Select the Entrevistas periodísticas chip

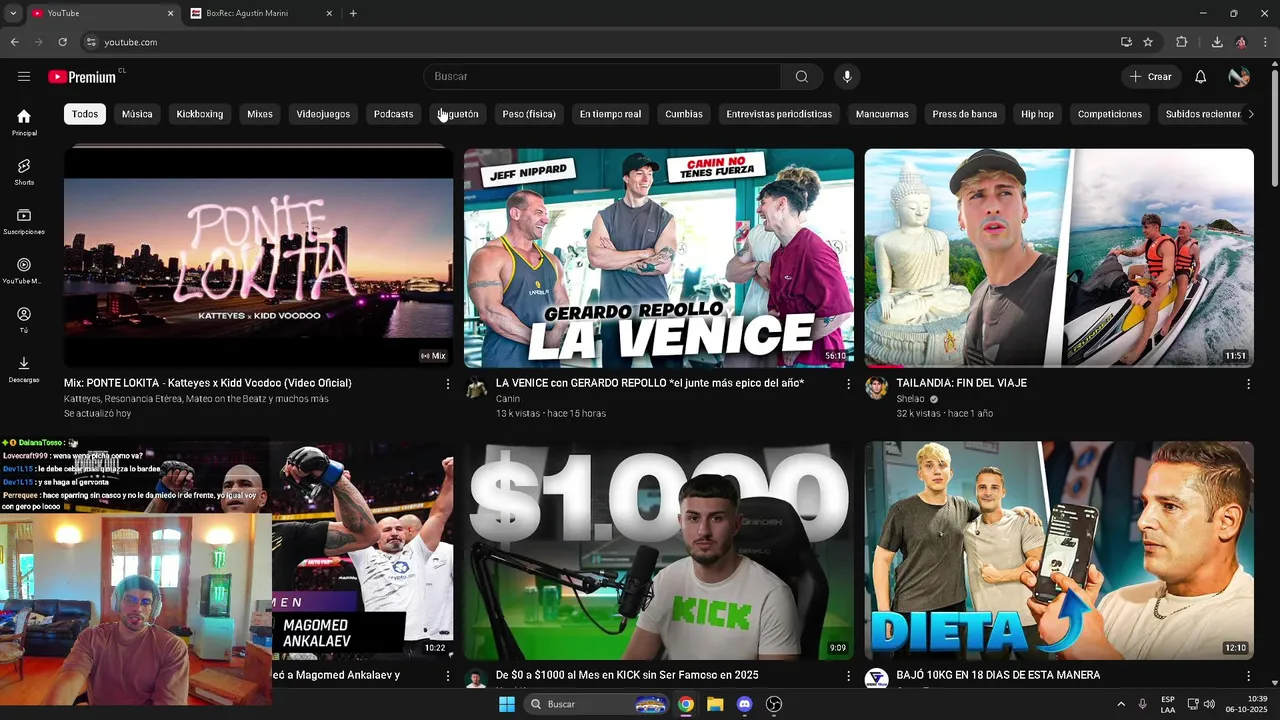click(779, 114)
